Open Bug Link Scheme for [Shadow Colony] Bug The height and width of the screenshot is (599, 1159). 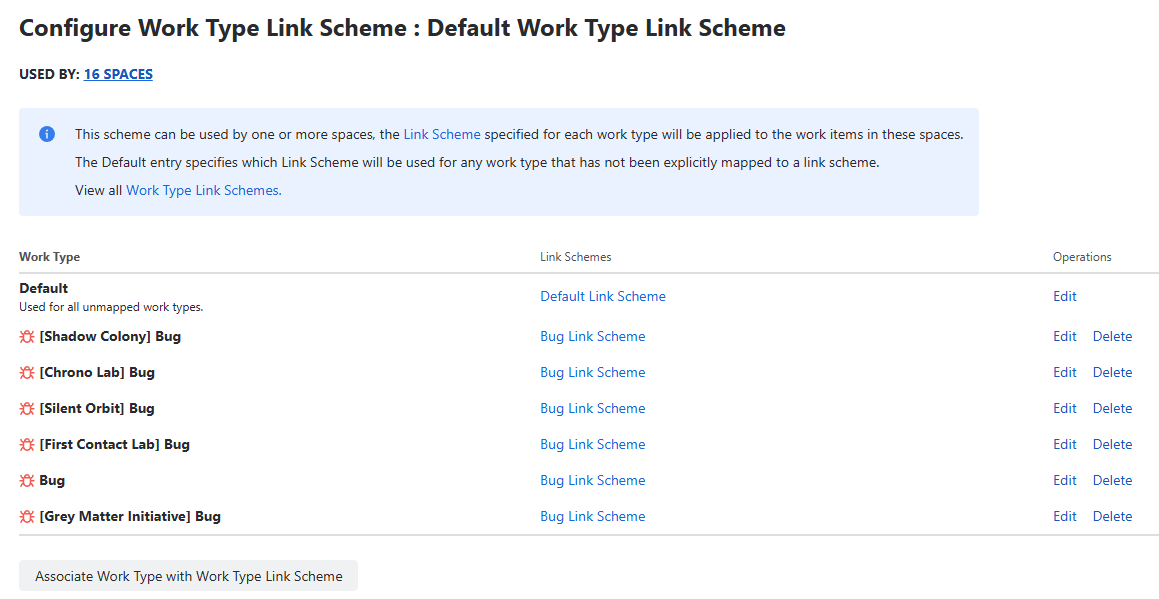[x=593, y=336]
